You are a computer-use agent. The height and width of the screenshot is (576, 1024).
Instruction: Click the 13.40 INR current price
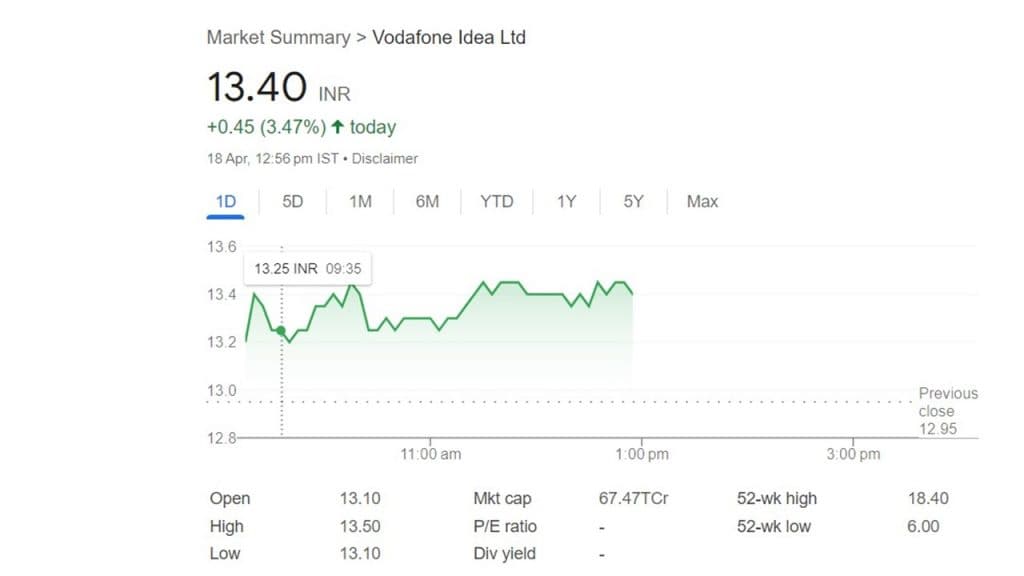[256, 87]
